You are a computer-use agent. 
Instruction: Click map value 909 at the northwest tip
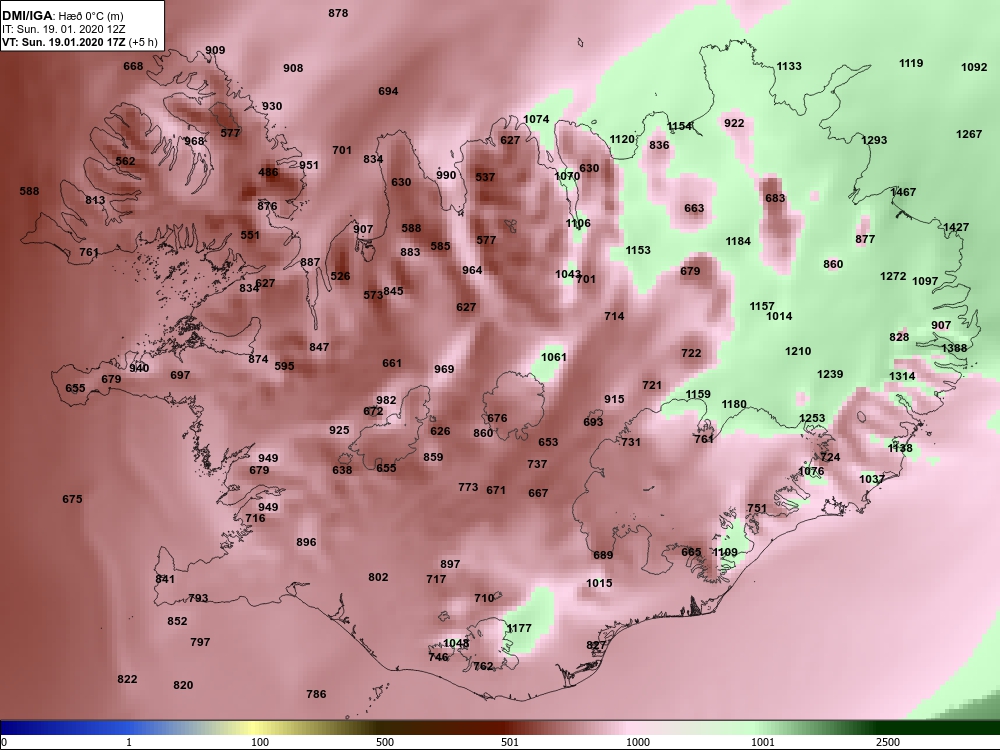[215, 50]
